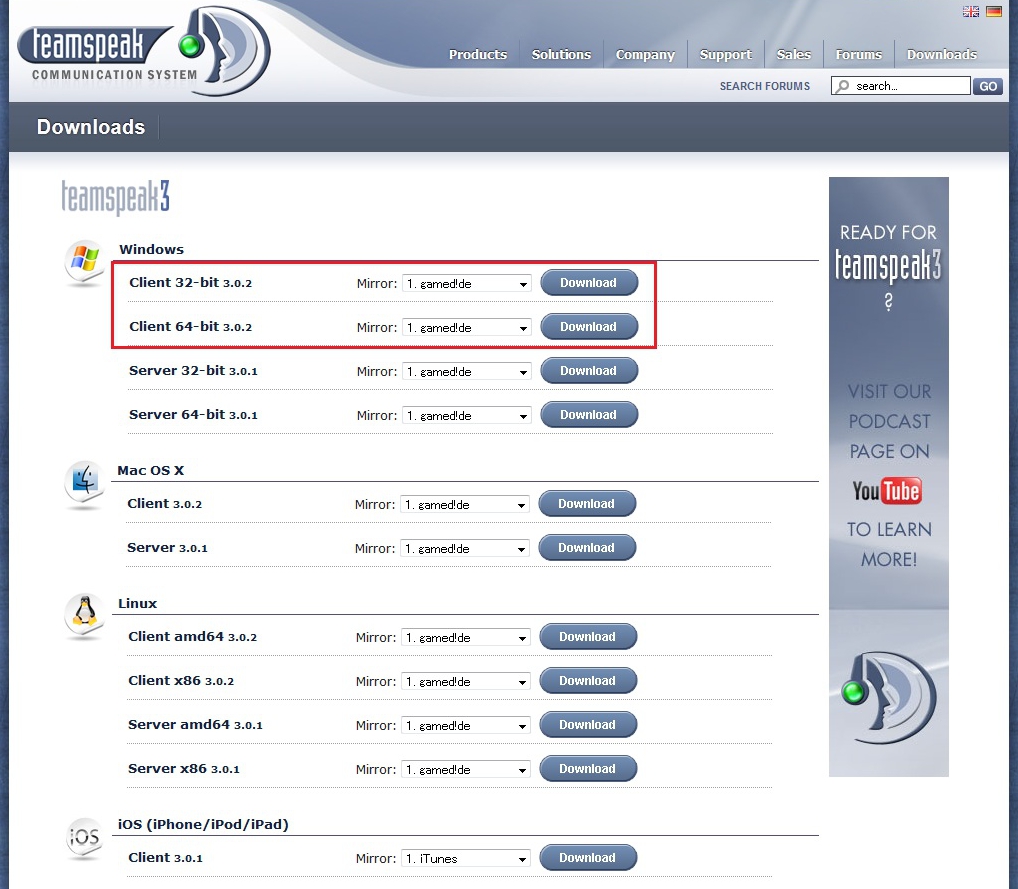Download Linux Server amd64 3.0.1
1018x889 pixels.
[588, 725]
